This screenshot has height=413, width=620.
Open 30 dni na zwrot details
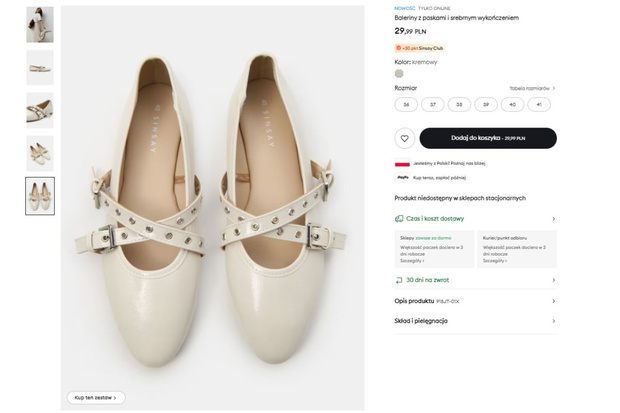point(475,280)
